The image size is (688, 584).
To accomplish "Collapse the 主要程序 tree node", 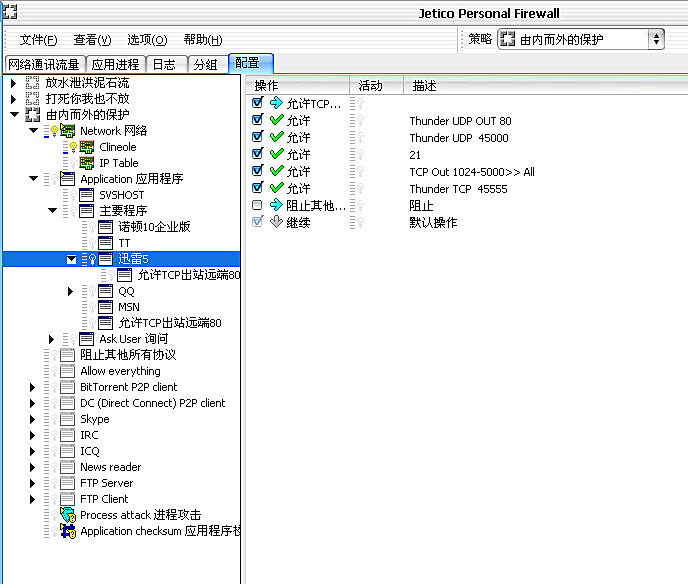I will (52, 211).
